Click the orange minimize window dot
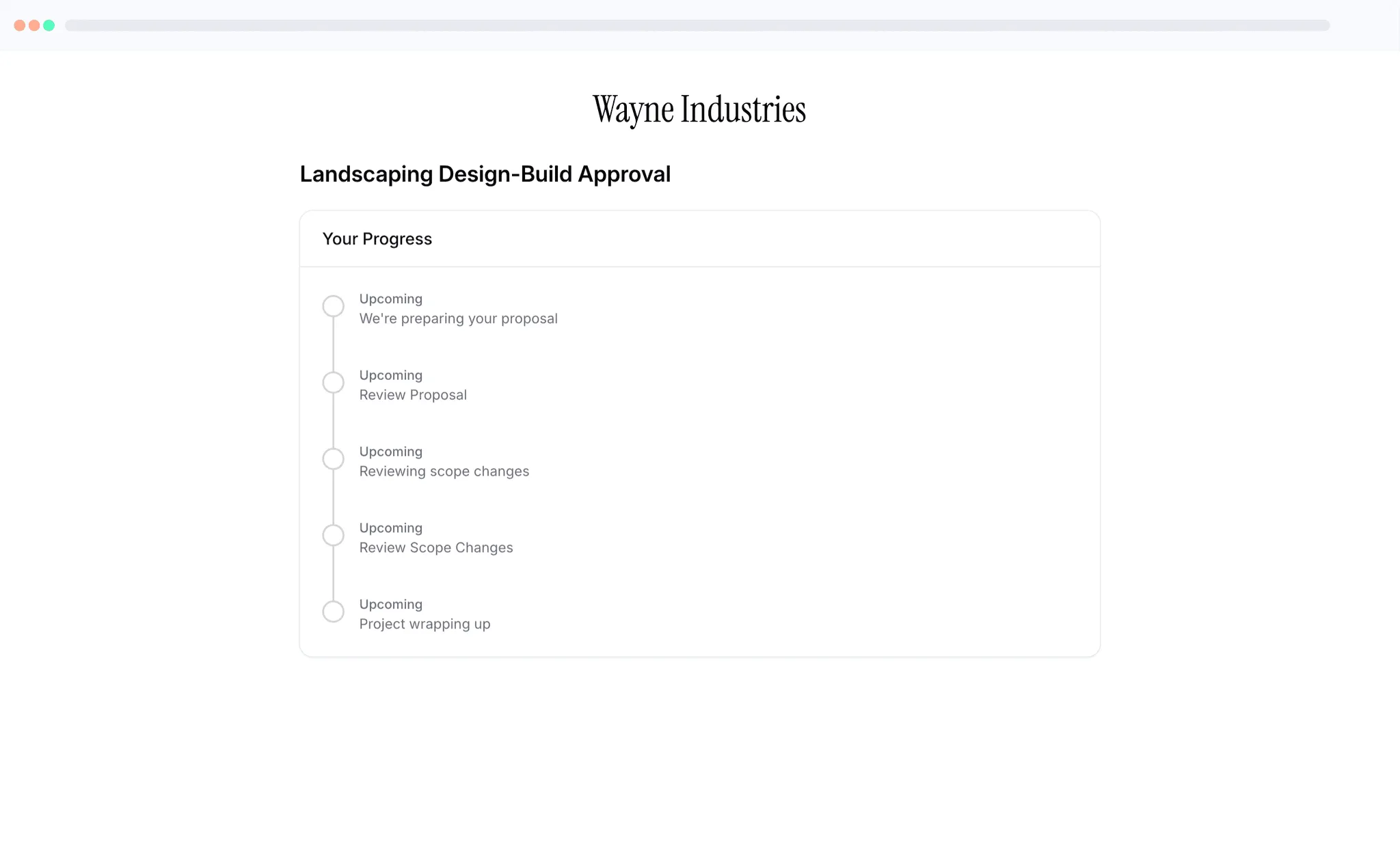The height and width of the screenshot is (848, 1400). point(34,25)
